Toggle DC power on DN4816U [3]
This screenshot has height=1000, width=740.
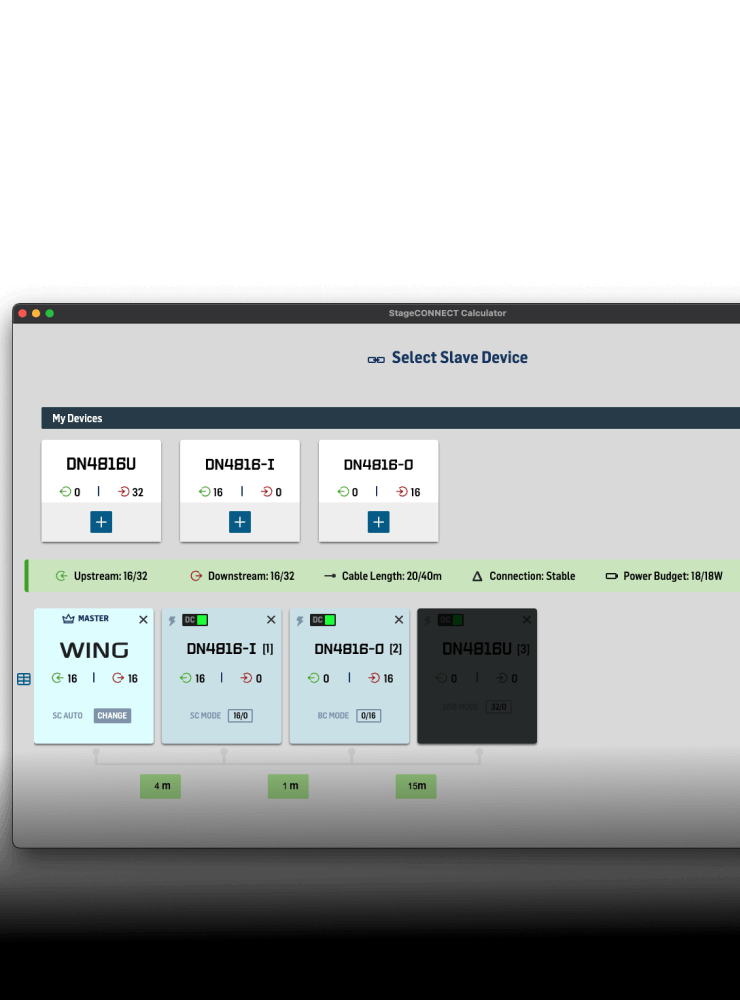(x=450, y=620)
